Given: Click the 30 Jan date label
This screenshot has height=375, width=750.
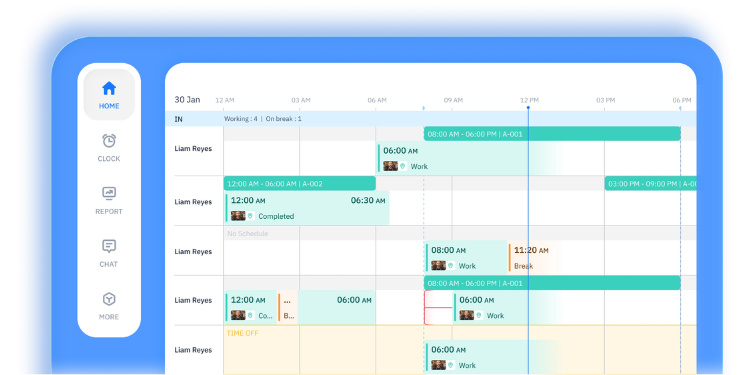Looking at the screenshot, I should [x=187, y=100].
